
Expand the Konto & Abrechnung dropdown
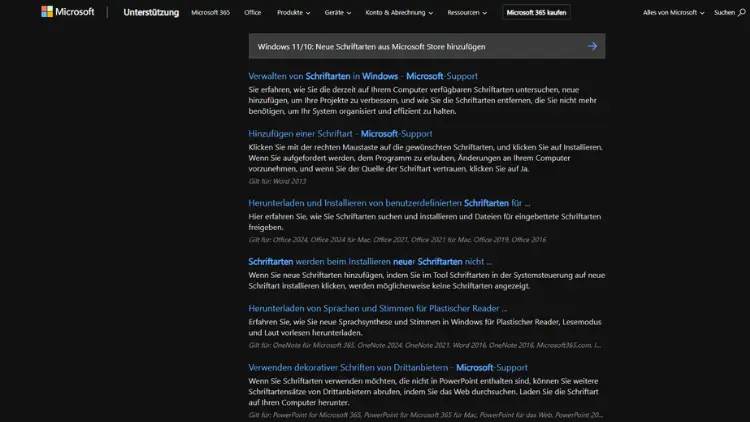pos(399,12)
